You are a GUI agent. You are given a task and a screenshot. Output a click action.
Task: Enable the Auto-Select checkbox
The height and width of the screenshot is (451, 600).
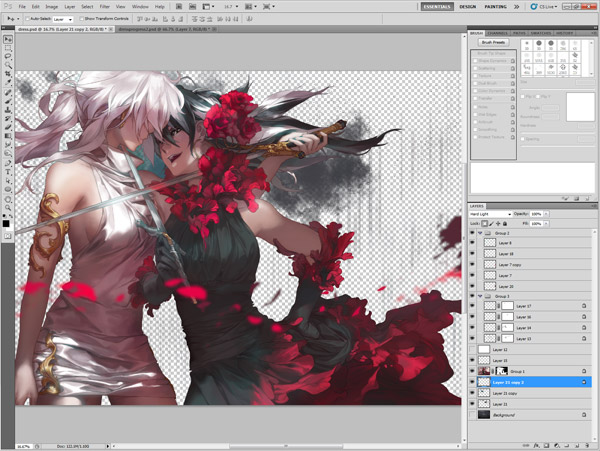(27, 19)
